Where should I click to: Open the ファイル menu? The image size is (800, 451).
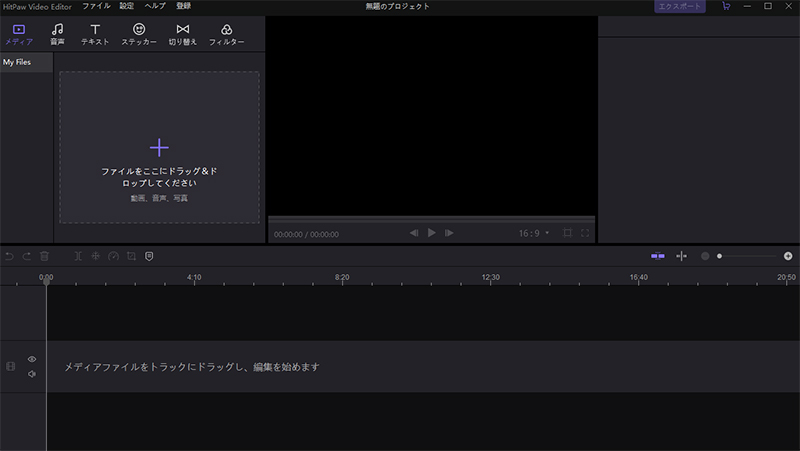tap(97, 6)
